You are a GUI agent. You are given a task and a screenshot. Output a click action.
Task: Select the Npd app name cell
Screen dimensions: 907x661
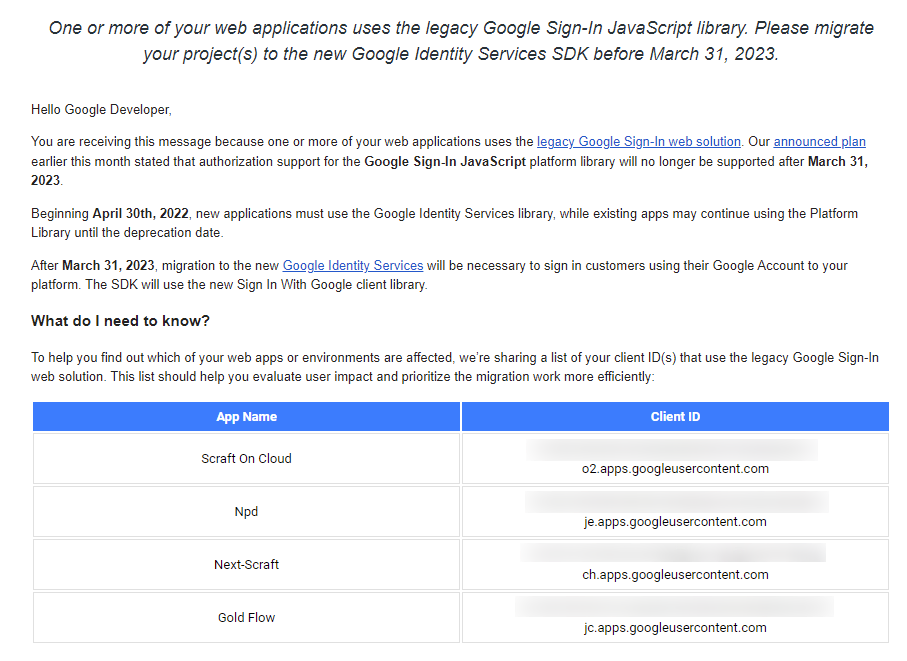click(246, 512)
